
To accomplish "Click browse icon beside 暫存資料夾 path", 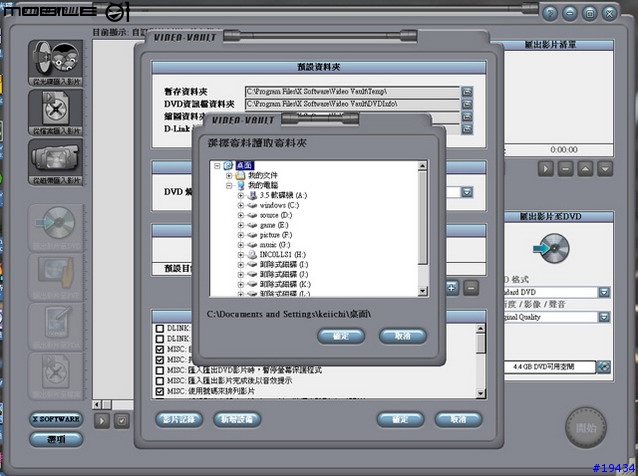I will [x=467, y=92].
